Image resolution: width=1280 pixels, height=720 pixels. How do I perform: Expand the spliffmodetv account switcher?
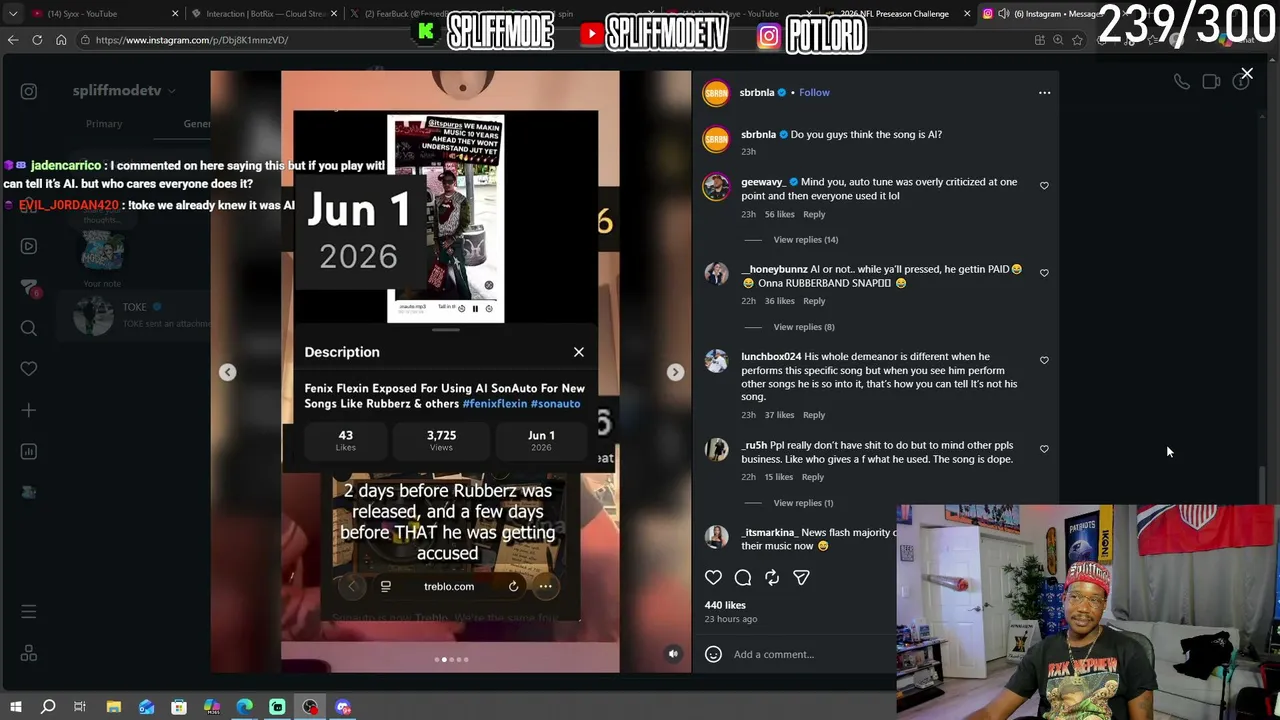point(123,91)
